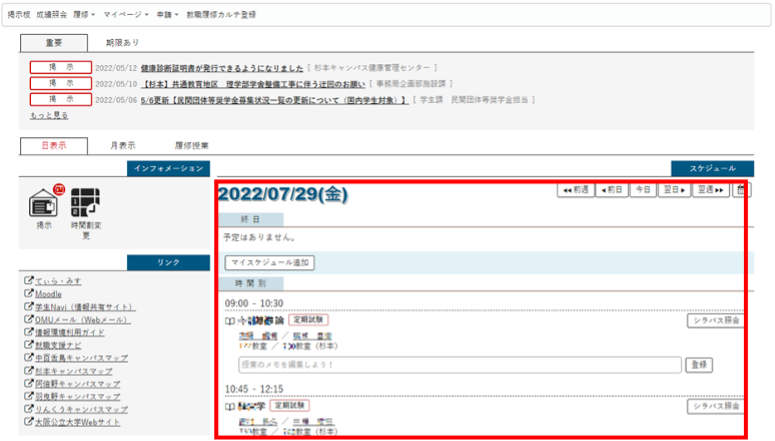The height and width of the screenshot is (441, 775).
Task: Open the 時間割変更 timetable change icon
Action: point(85,202)
